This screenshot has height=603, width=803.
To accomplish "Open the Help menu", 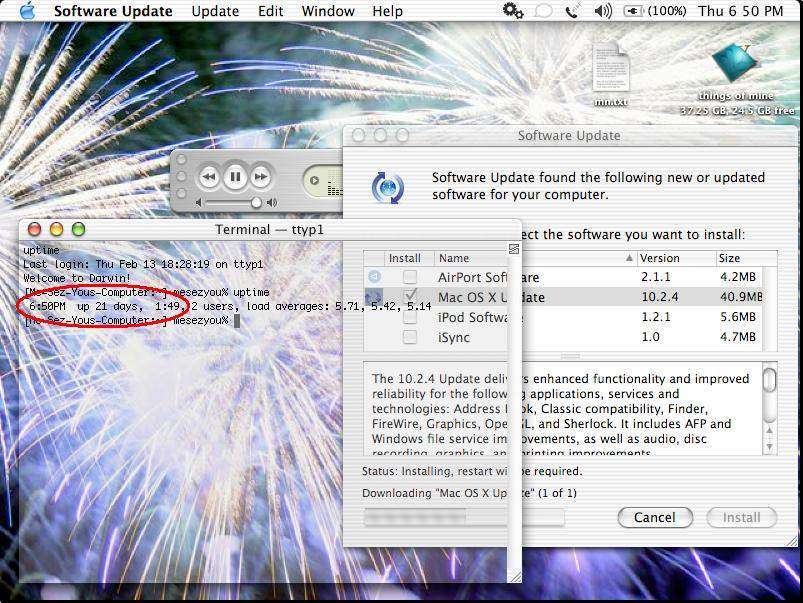I will (x=387, y=11).
